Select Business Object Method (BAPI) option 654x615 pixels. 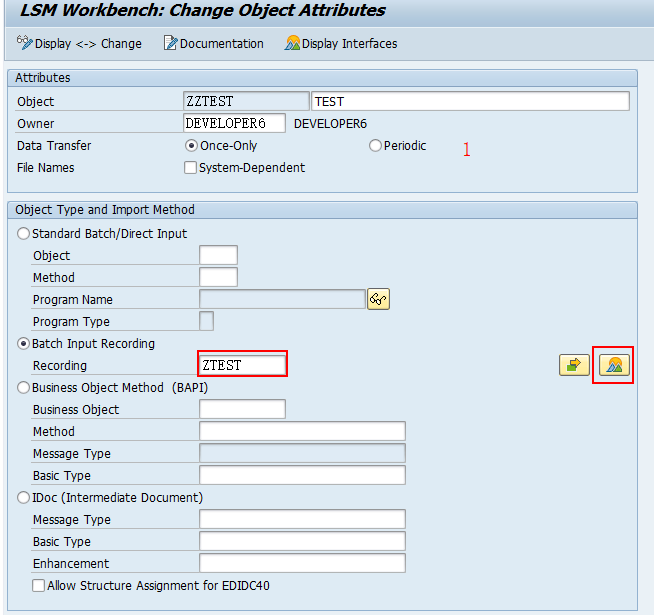(x=23, y=388)
